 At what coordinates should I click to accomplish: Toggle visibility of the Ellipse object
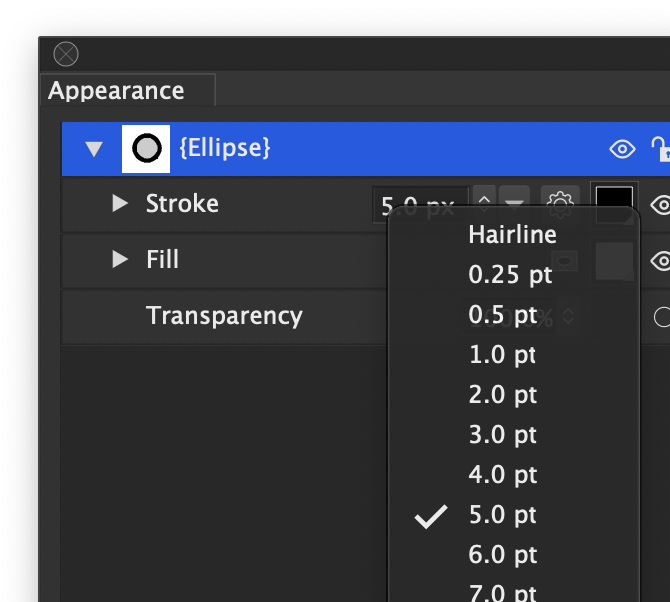tap(622, 150)
